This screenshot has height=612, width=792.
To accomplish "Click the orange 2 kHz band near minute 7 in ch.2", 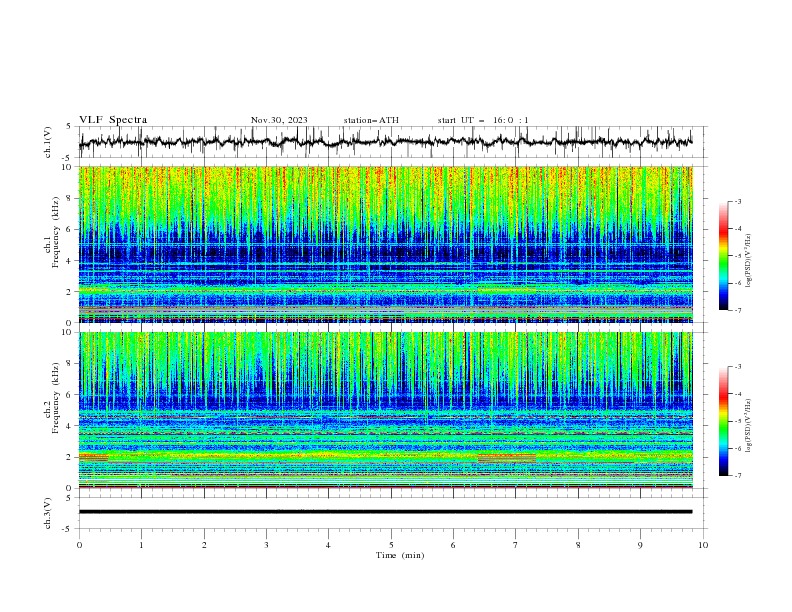I will click(x=507, y=458).
